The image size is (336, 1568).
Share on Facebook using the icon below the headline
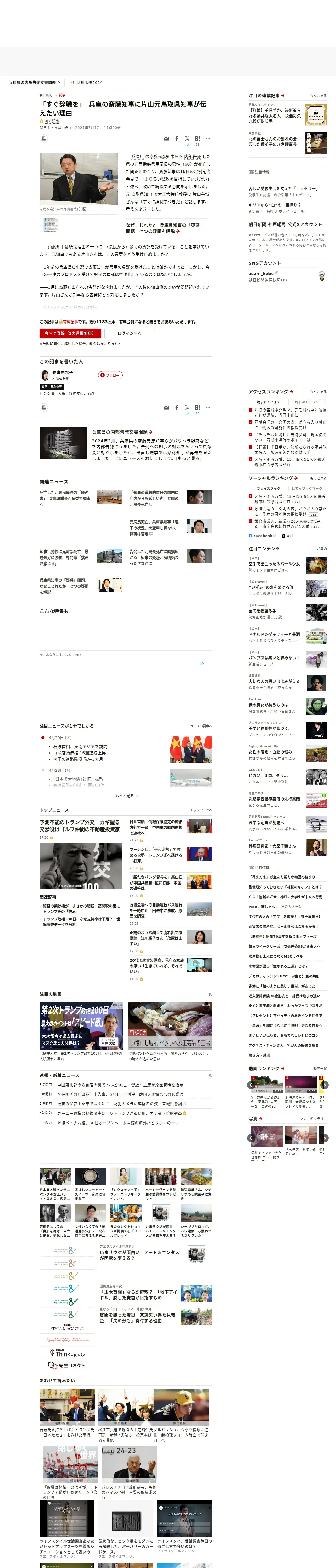click(x=177, y=139)
